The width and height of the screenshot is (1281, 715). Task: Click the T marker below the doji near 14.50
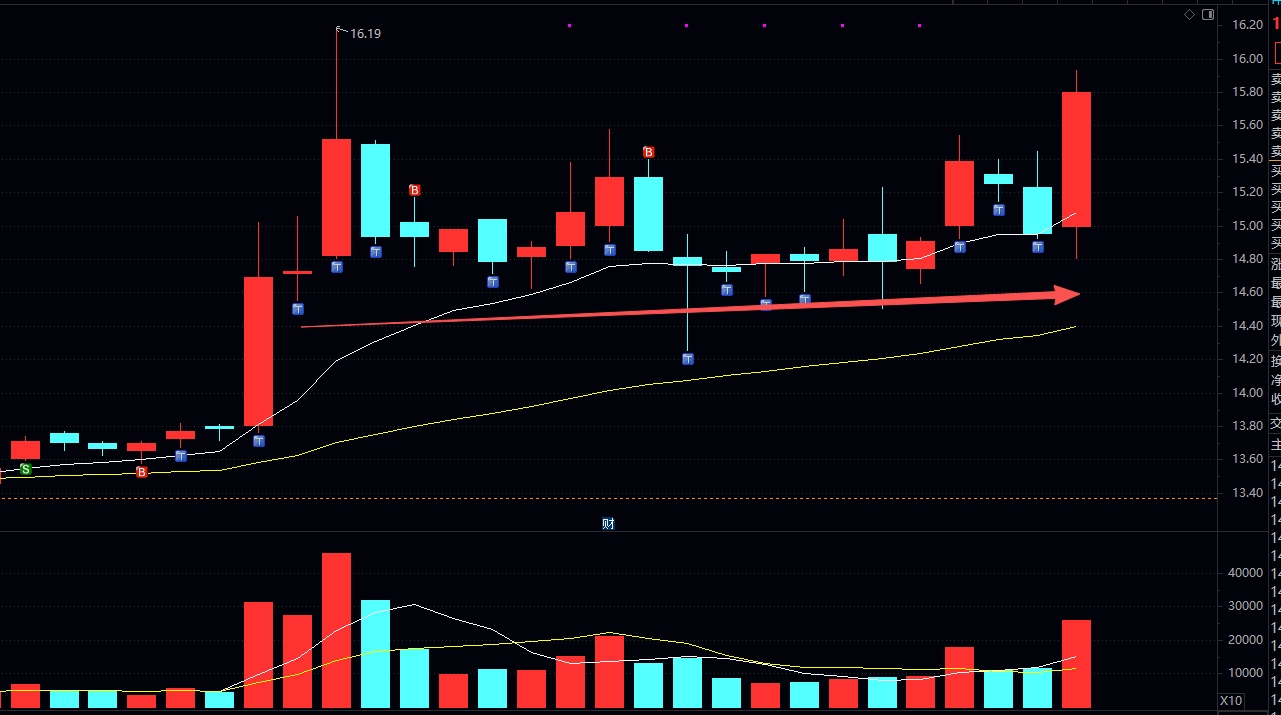297,309
